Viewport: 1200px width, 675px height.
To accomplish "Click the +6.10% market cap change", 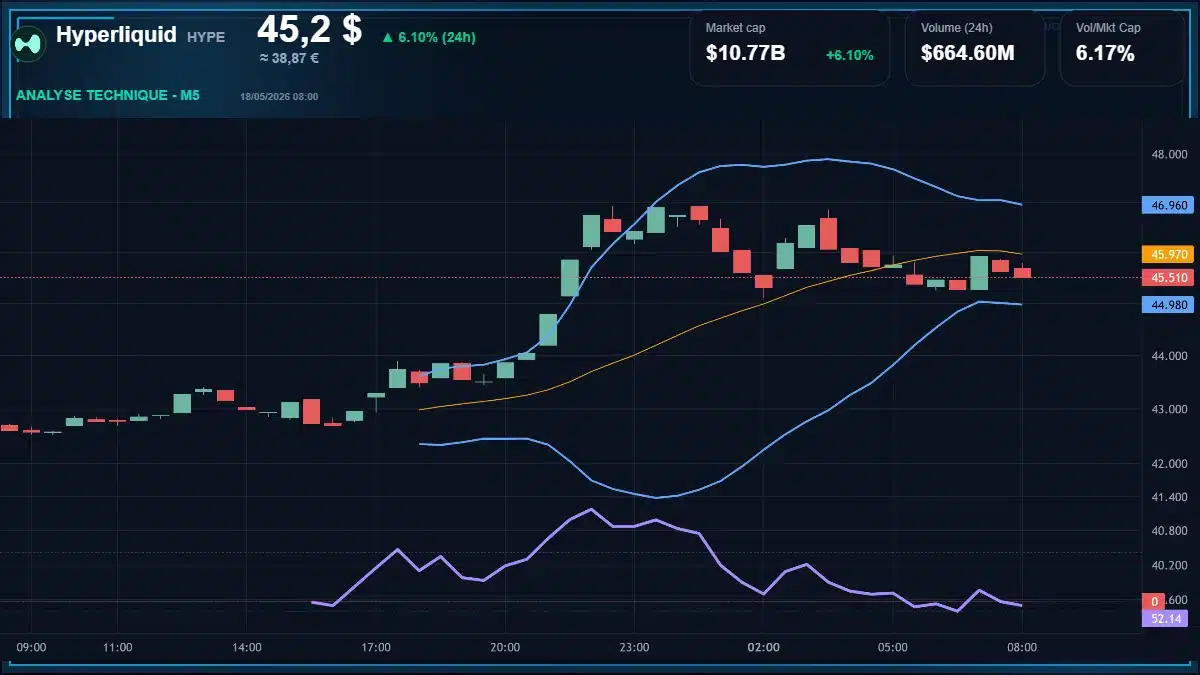I will [849, 55].
